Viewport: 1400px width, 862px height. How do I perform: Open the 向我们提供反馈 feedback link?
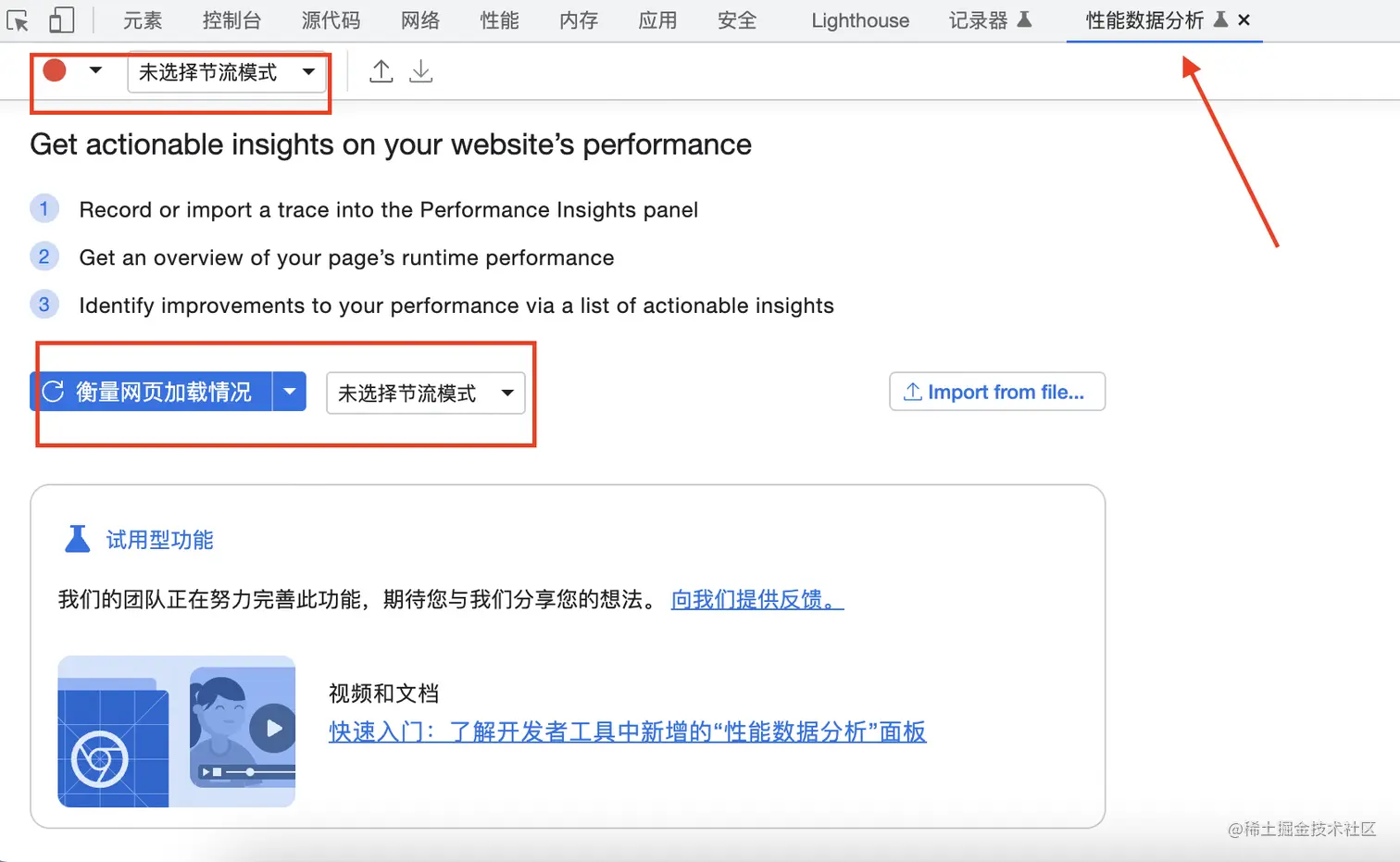coord(755,600)
